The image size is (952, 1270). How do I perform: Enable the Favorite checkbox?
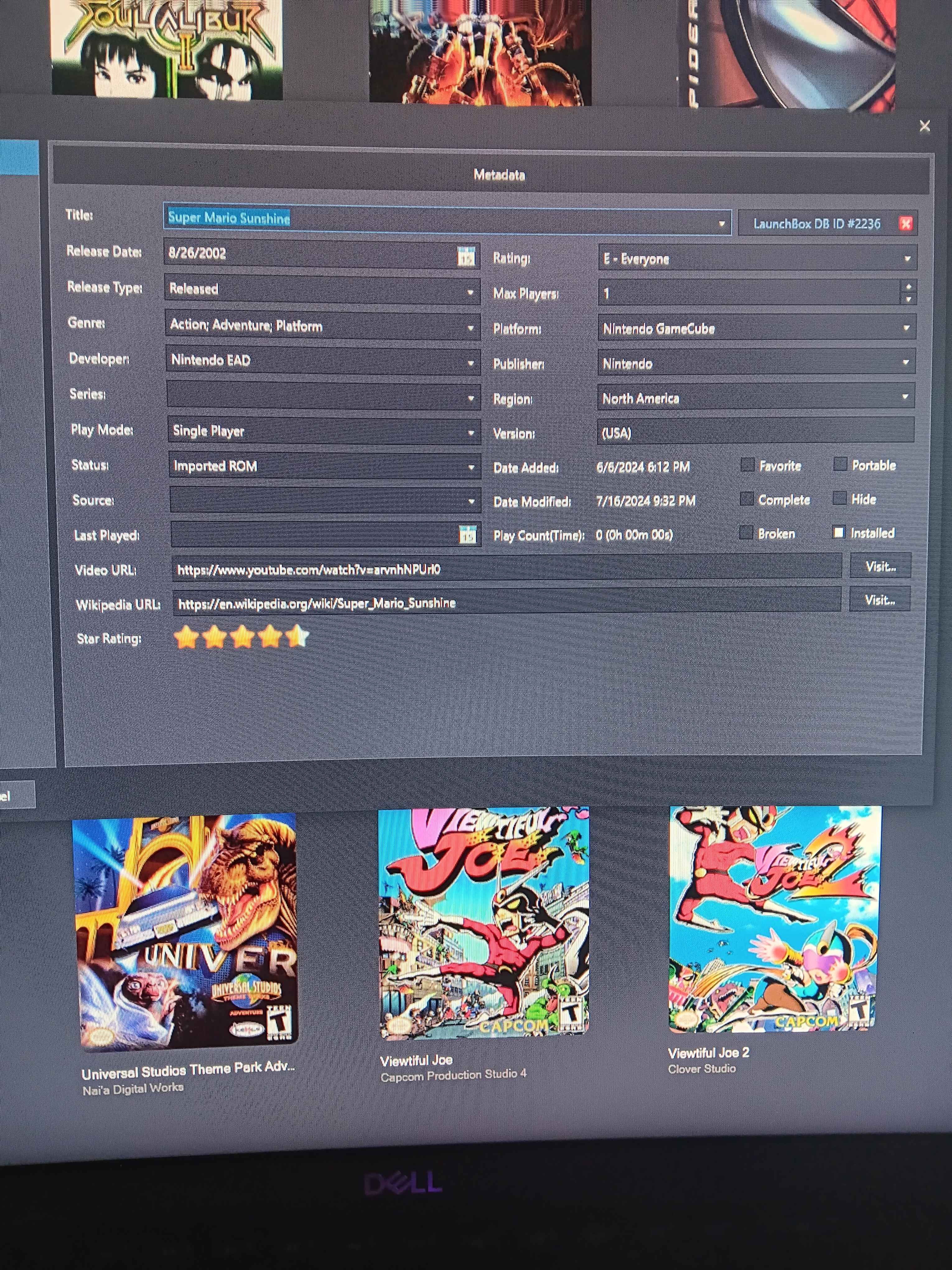tap(747, 465)
